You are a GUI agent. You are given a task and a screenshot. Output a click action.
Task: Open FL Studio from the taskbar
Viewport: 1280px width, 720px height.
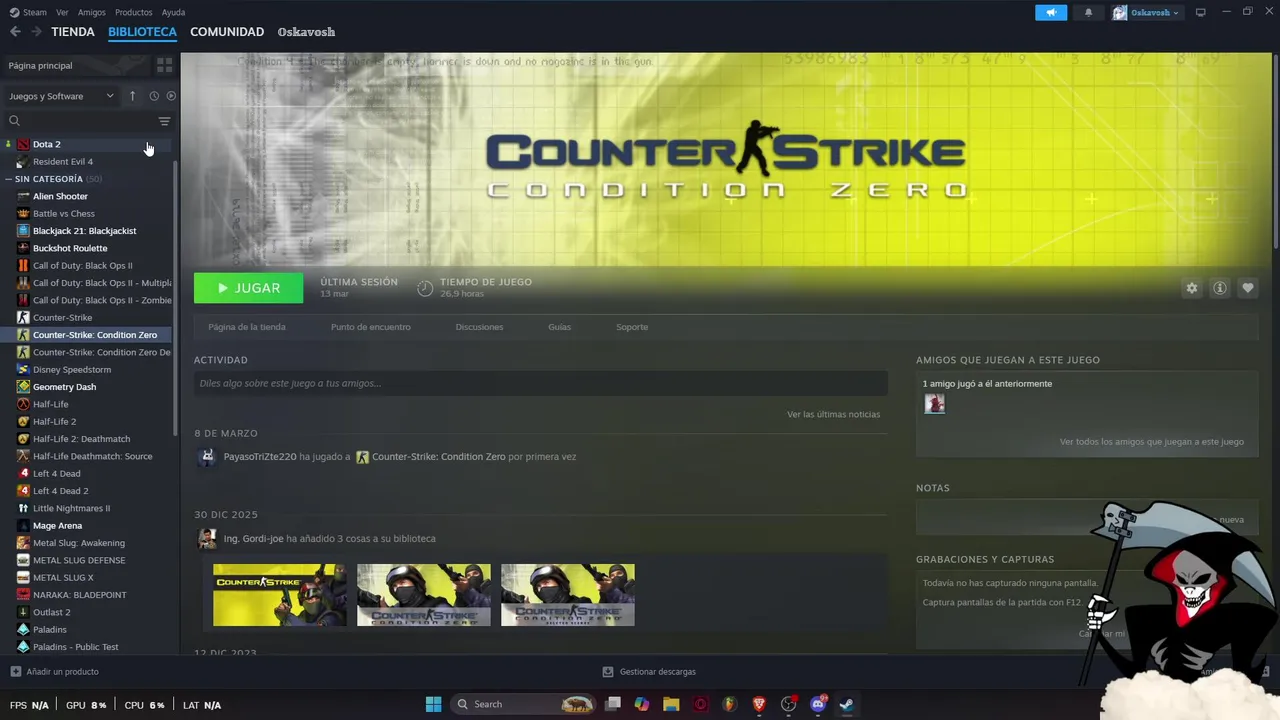click(730, 704)
